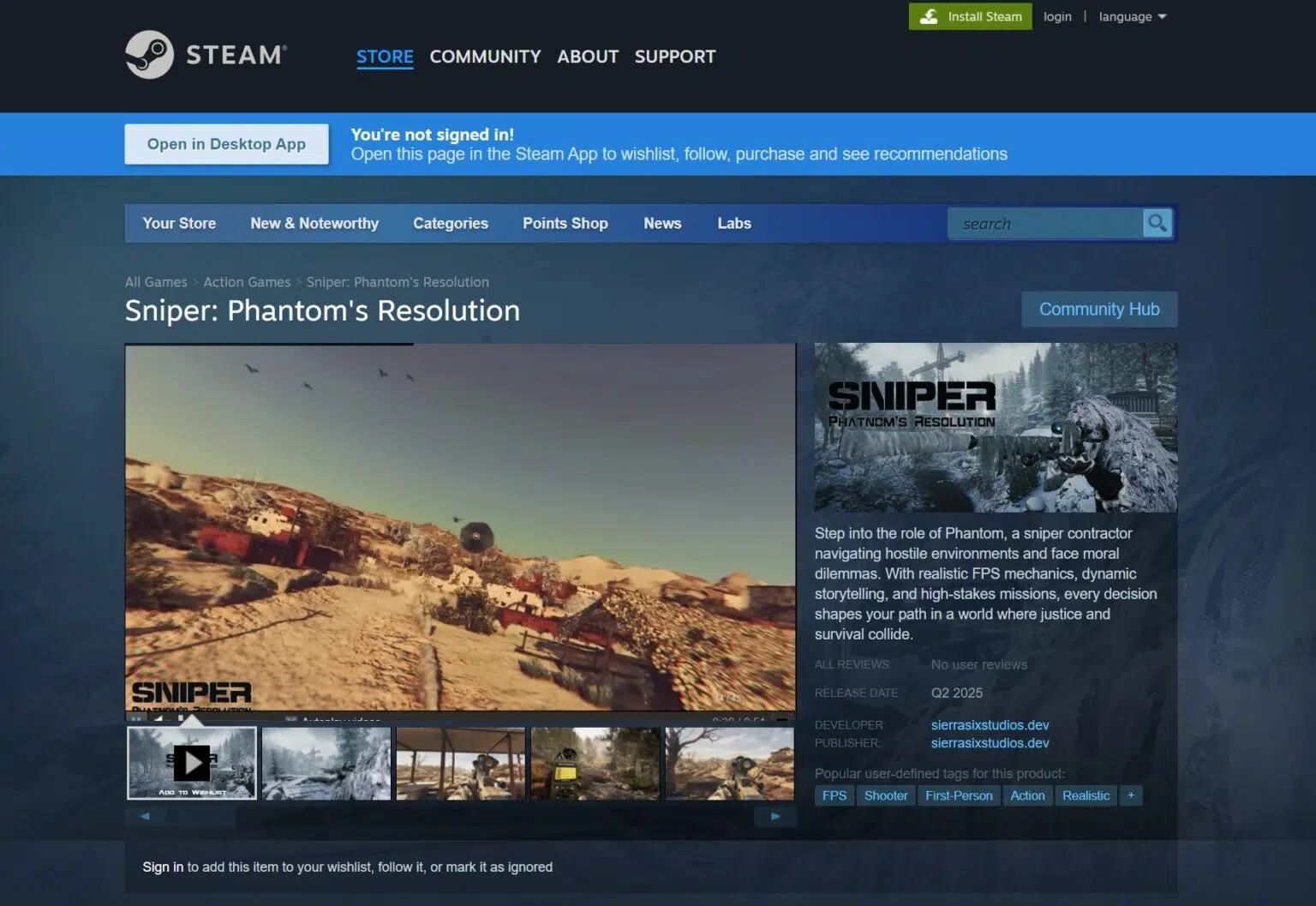This screenshot has height=906, width=1316.
Task: Click the login link
Action: click(1057, 16)
